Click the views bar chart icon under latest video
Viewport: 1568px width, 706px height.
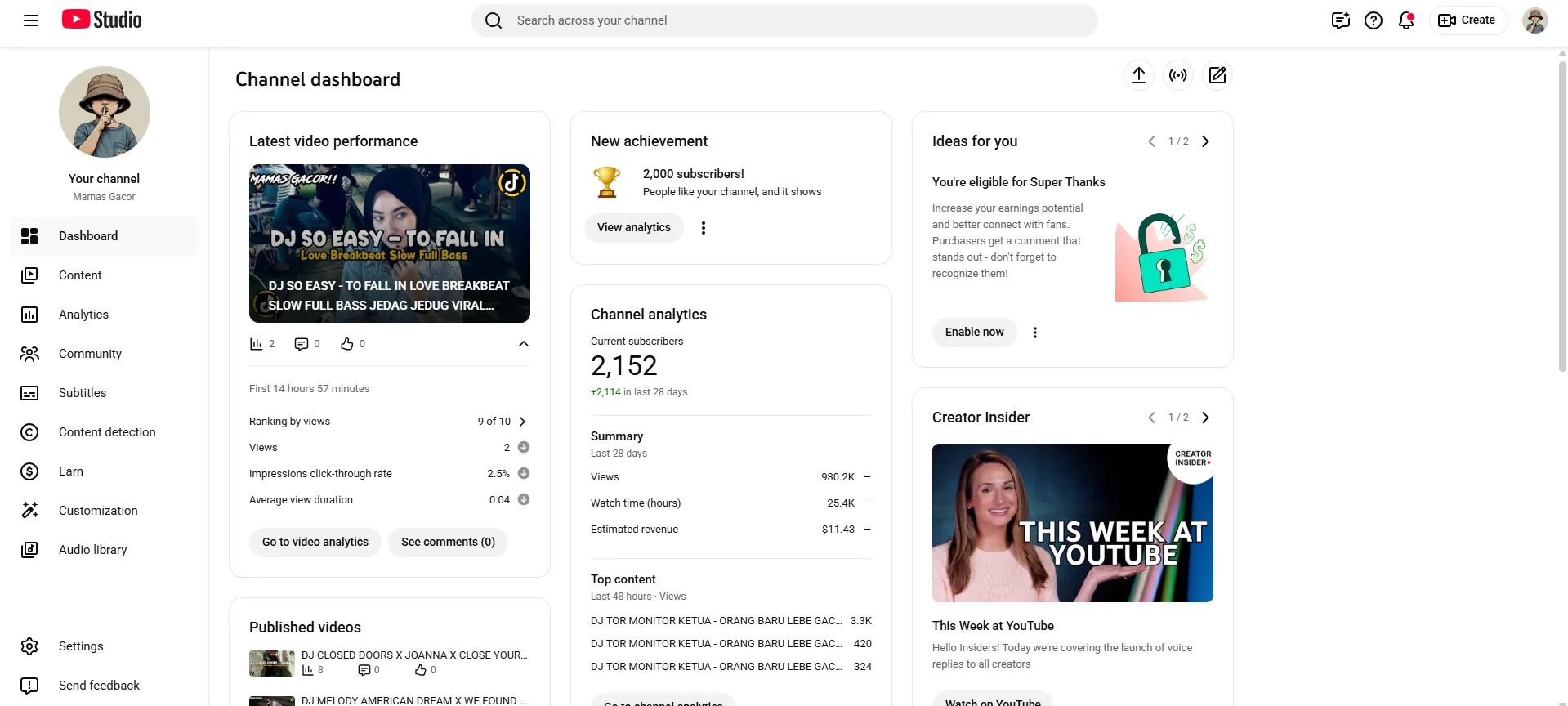[x=256, y=344]
